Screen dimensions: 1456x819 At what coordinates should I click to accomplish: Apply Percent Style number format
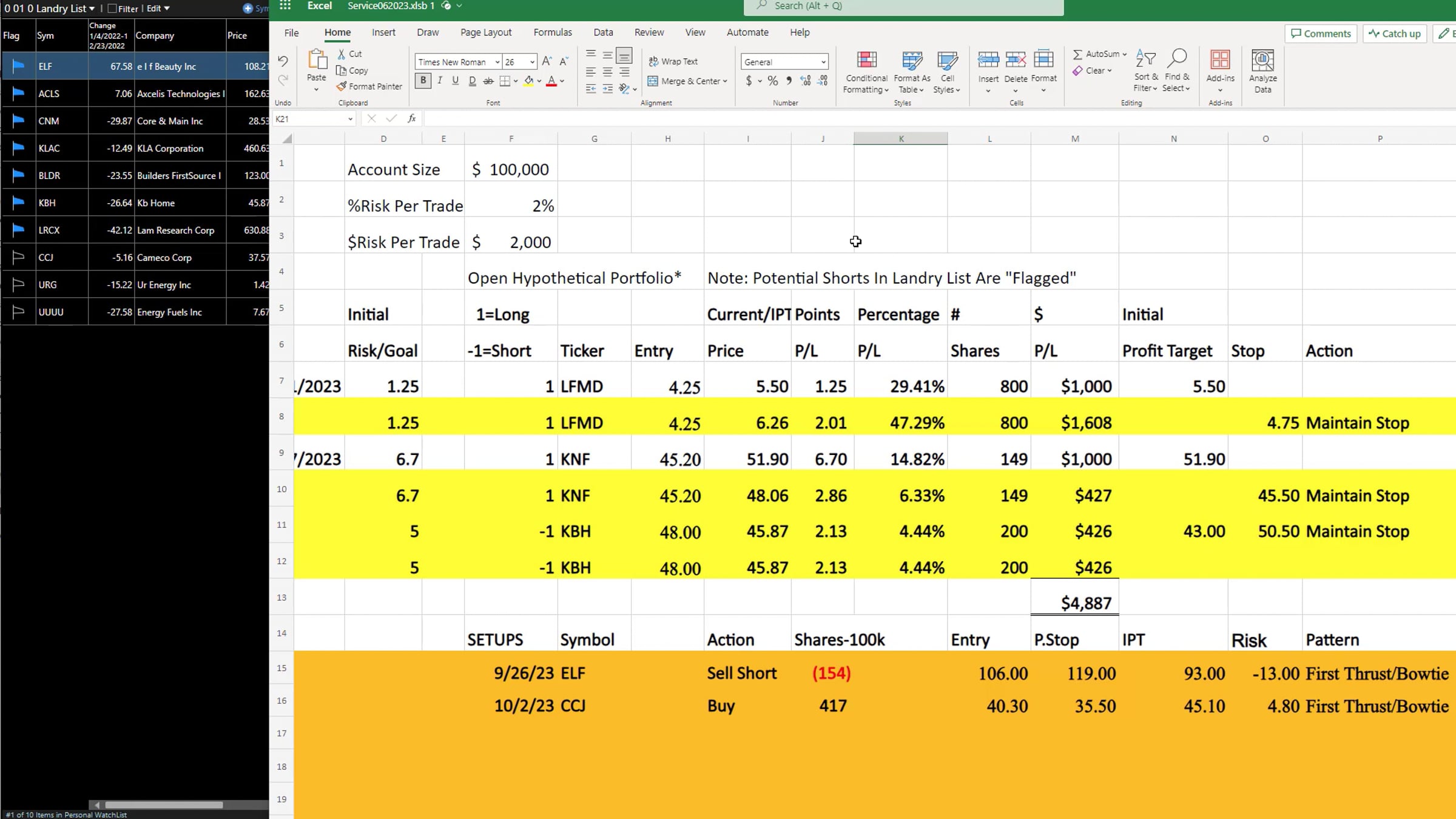click(772, 81)
